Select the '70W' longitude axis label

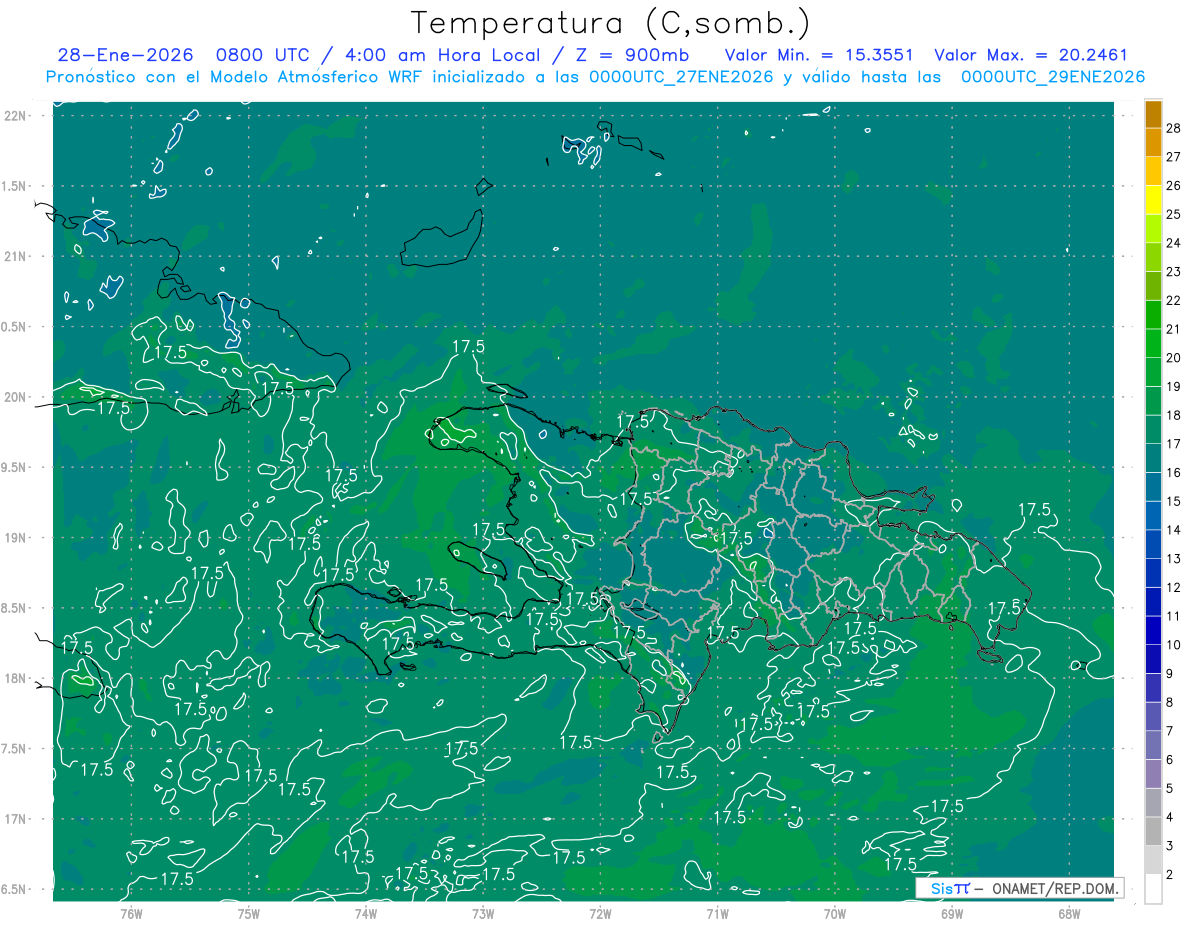point(834,914)
